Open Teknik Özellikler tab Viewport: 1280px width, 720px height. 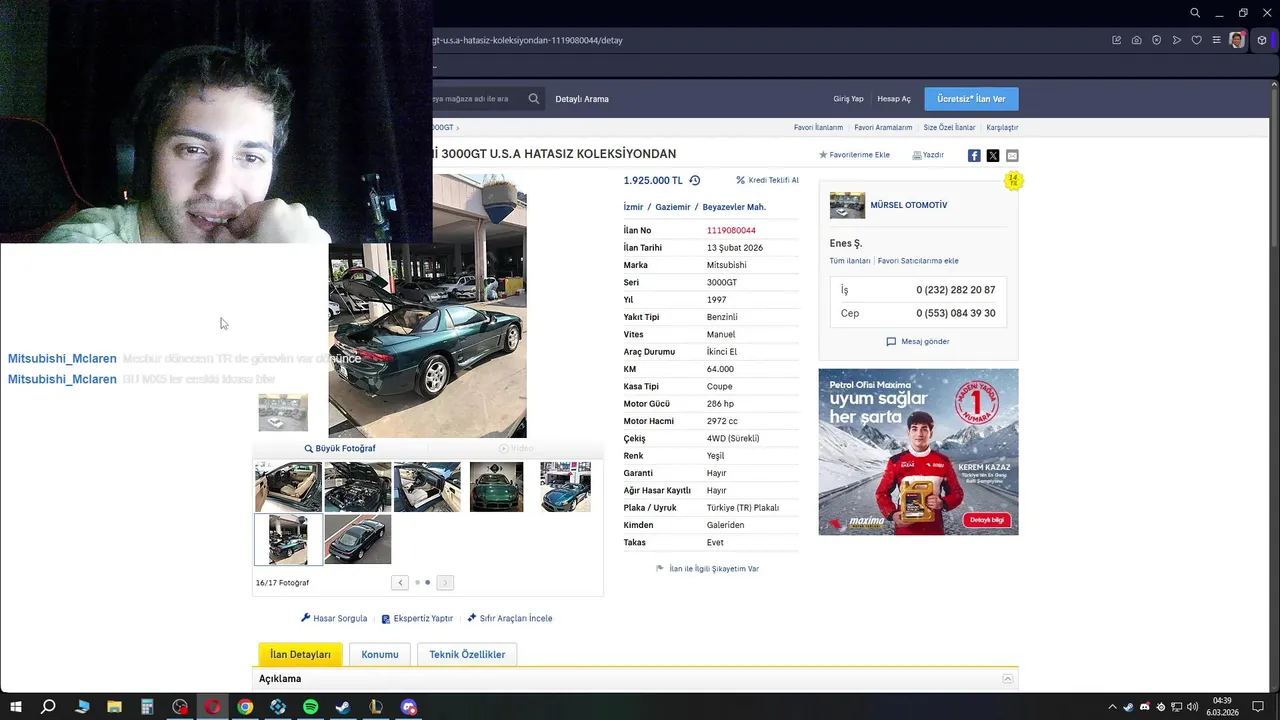click(x=467, y=654)
